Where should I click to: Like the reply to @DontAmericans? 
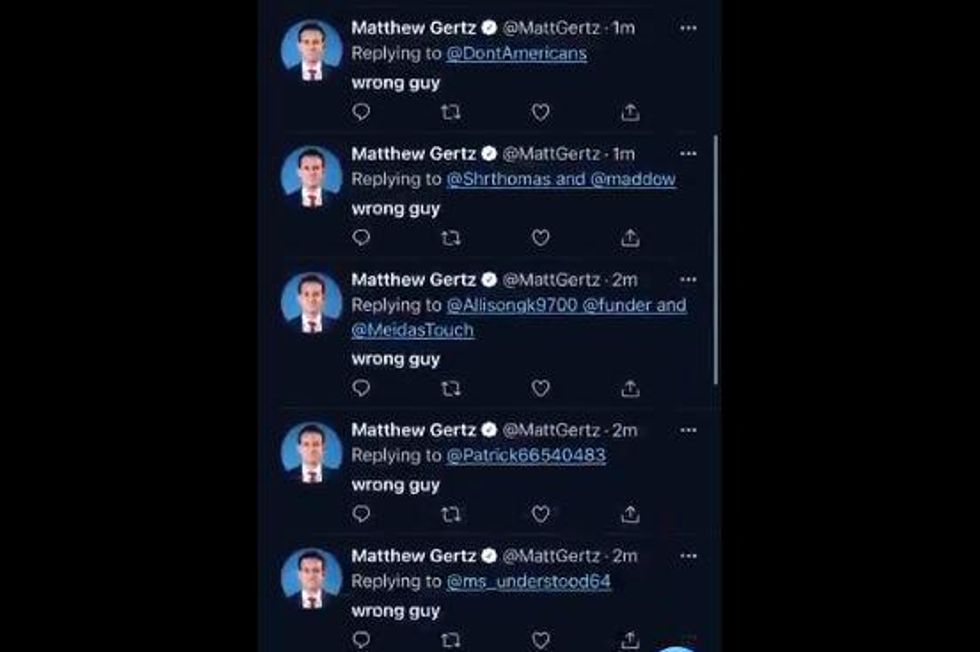coord(541,113)
